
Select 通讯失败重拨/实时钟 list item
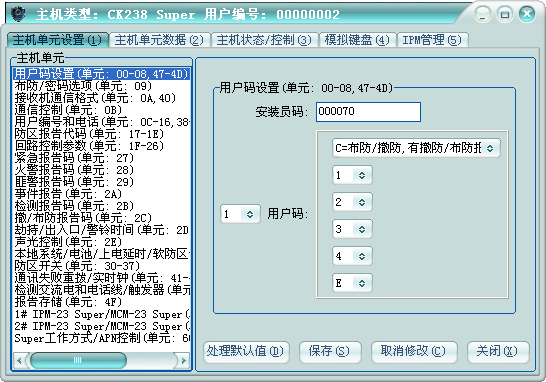[x=101, y=278]
